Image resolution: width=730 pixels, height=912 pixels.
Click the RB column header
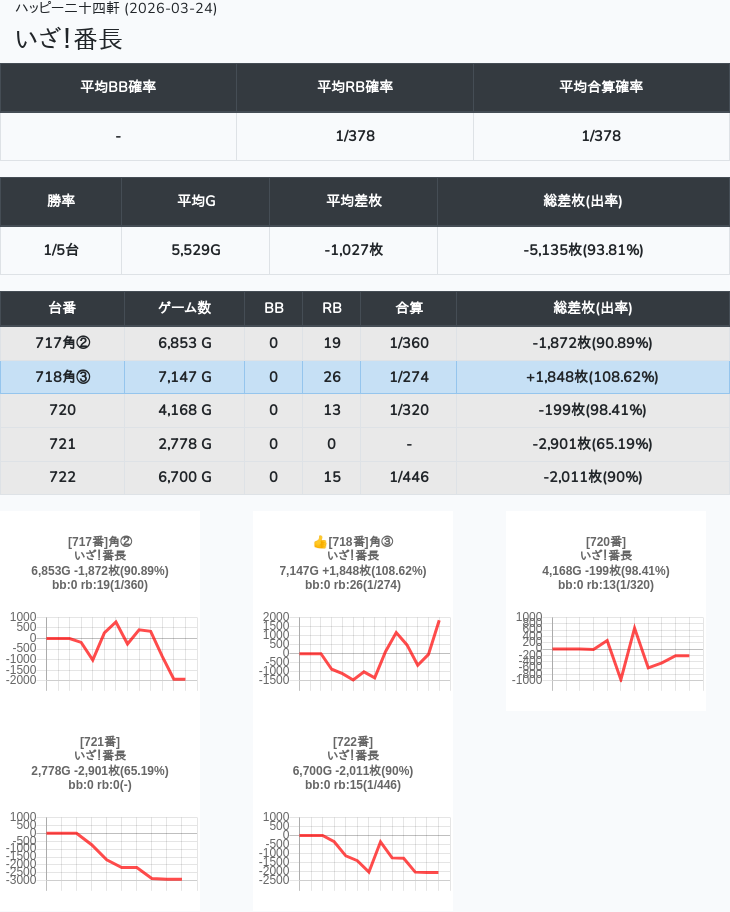[332, 308]
